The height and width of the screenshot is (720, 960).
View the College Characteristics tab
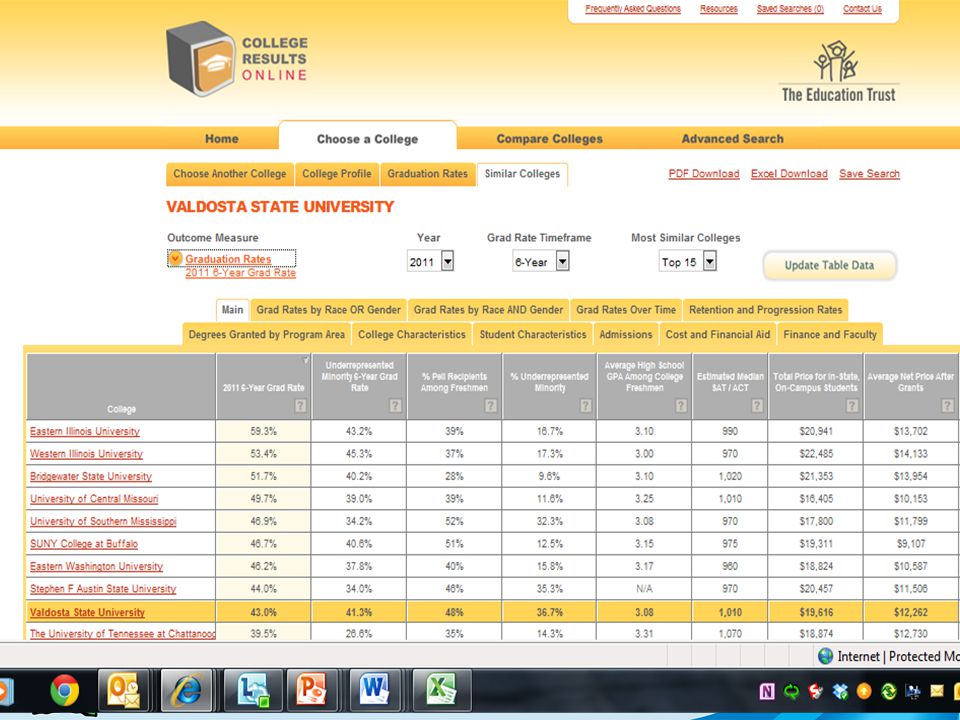pos(411,334)
